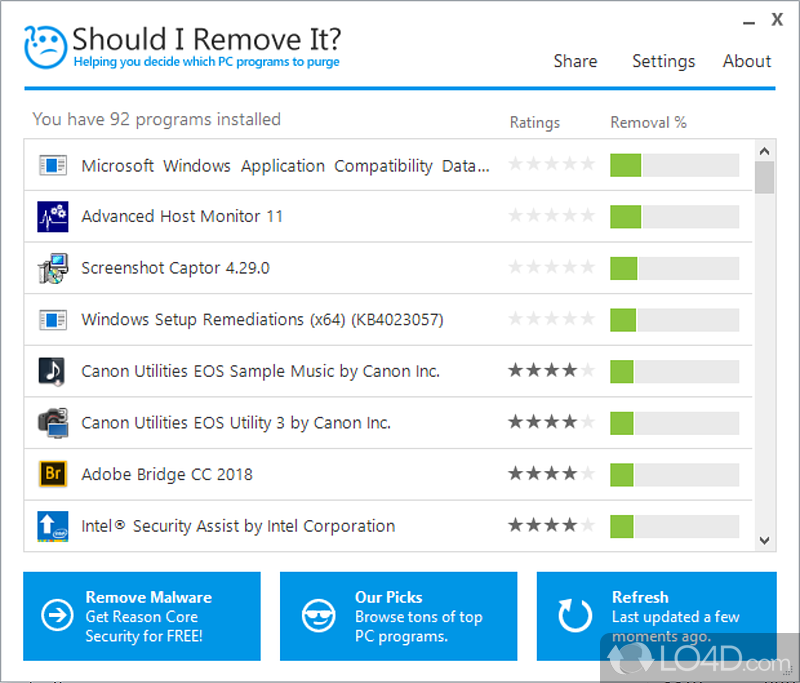Viewport: 800px width, 683px height.
Task: Open the Share menu
Action: [x=575, y=61]
